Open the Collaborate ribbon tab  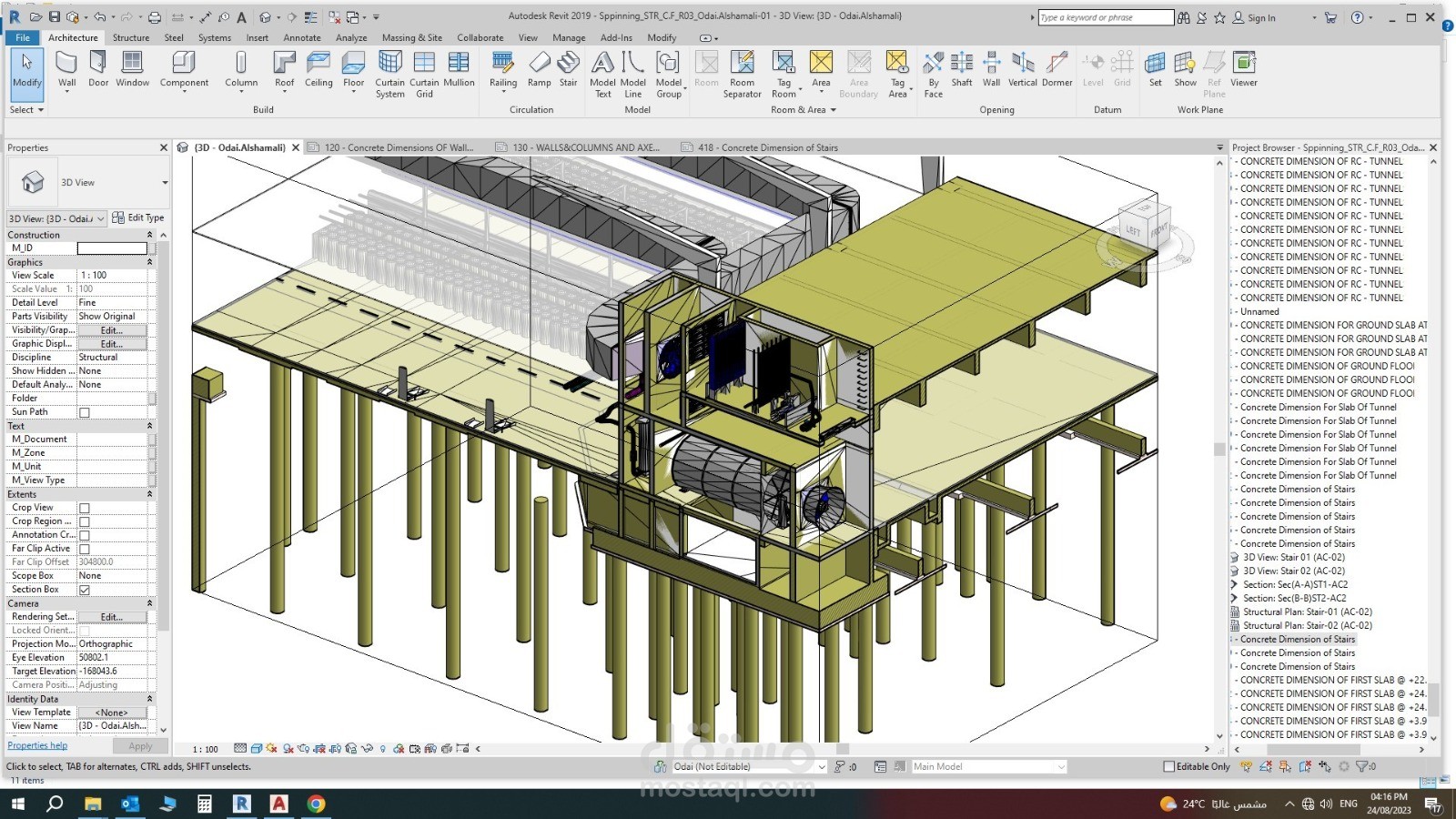pos(480,38)
